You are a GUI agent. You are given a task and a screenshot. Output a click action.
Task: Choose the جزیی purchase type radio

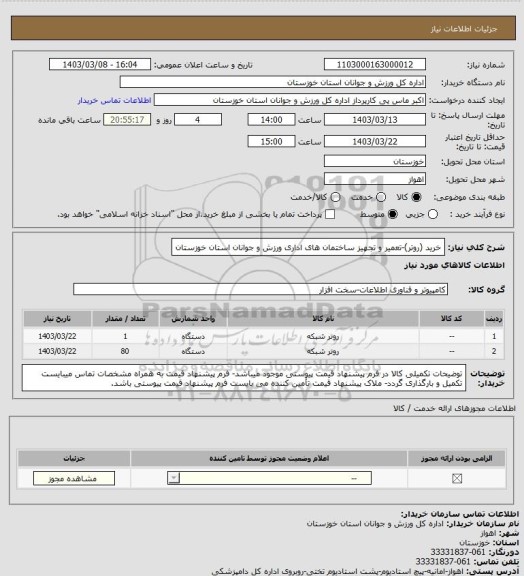[x=433, y=215]
